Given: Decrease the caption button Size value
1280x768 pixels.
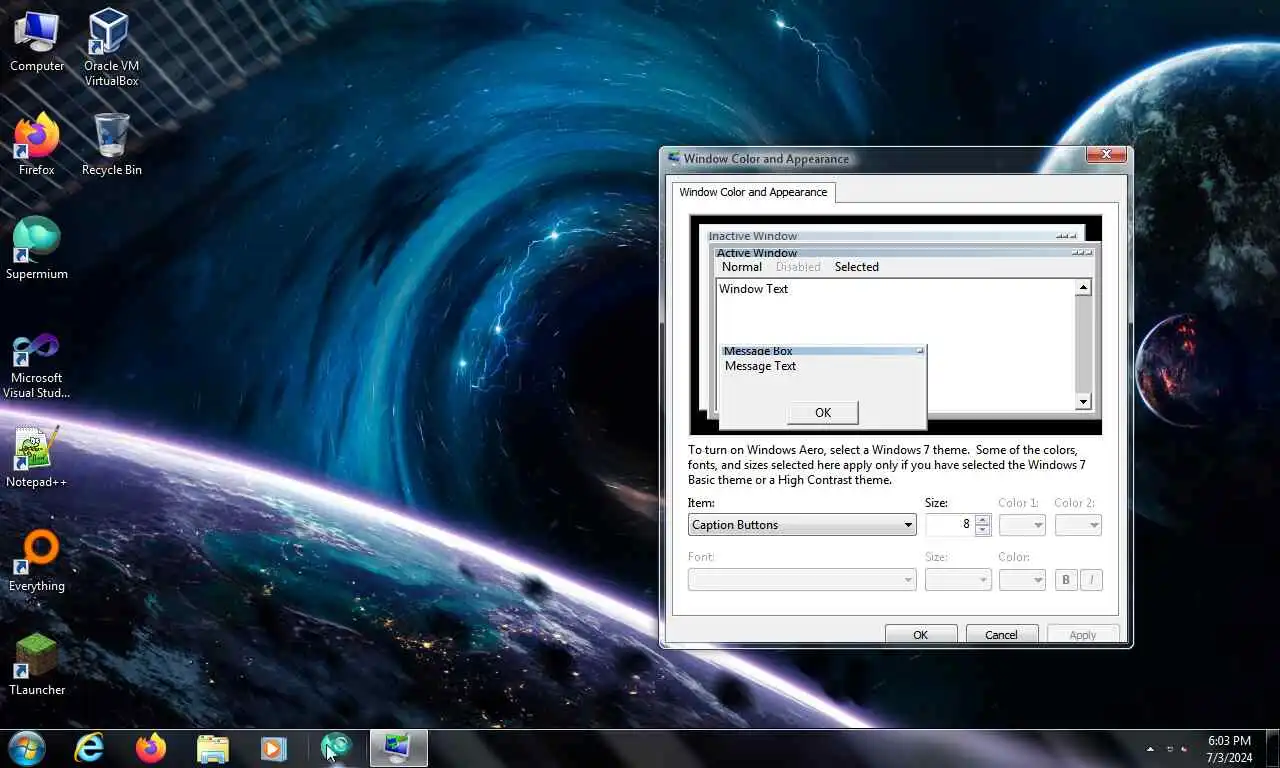Looking at the screenshot, I should pos(983,530).
